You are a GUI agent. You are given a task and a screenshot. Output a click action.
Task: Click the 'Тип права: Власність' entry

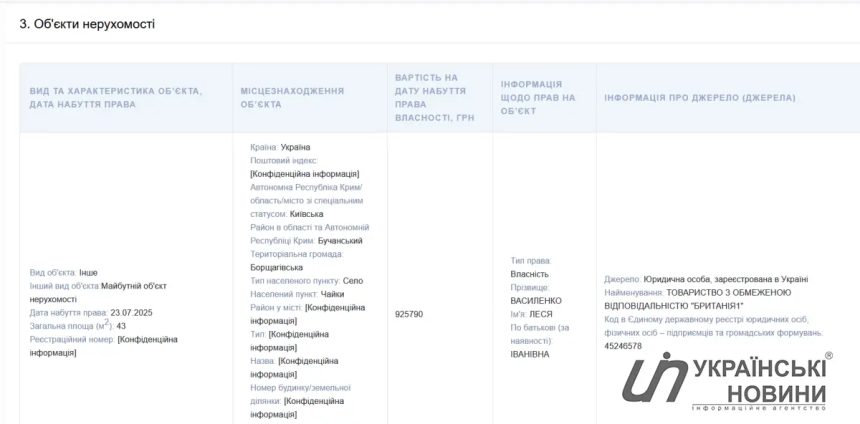[x=530, y=267]
